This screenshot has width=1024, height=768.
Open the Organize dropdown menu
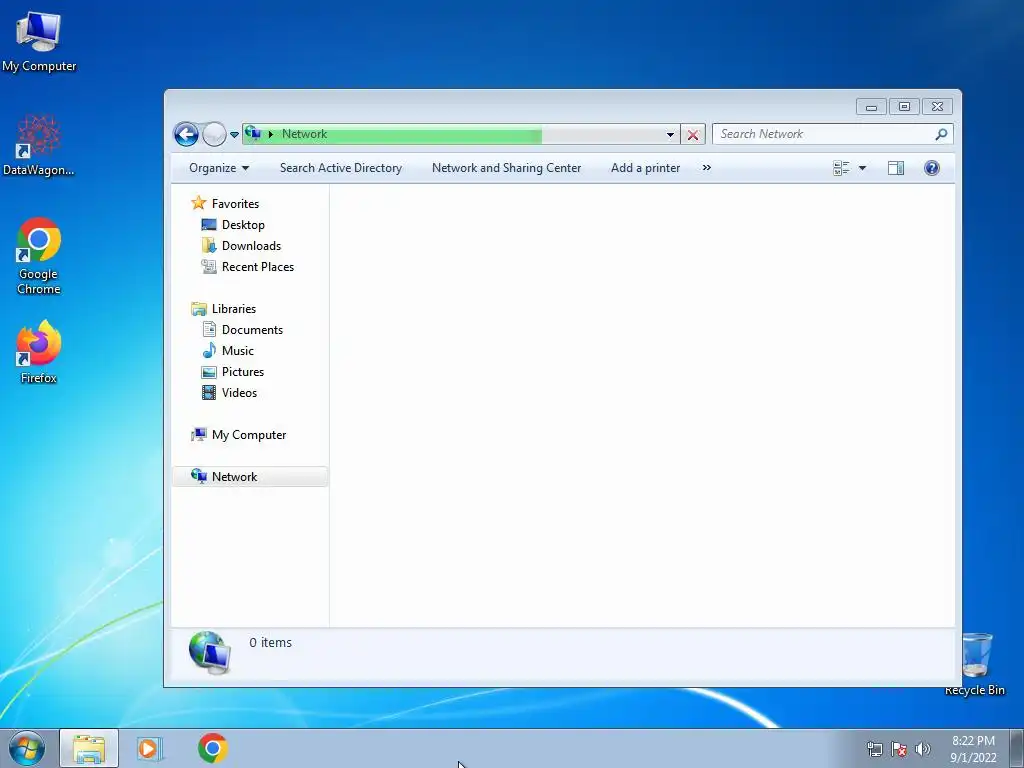click(x=219, y=168)
